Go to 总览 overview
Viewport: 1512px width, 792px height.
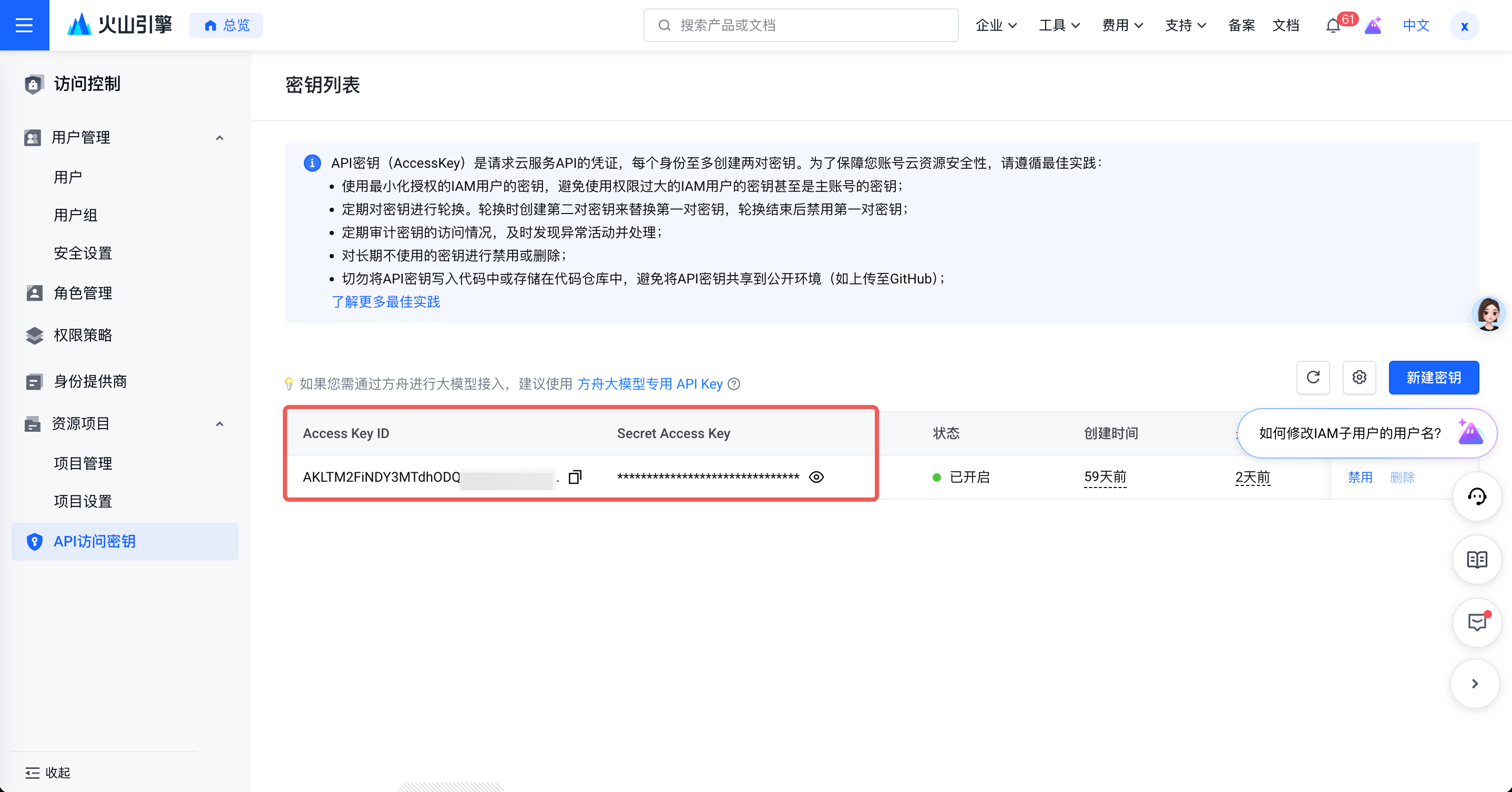tap(226, 25)
